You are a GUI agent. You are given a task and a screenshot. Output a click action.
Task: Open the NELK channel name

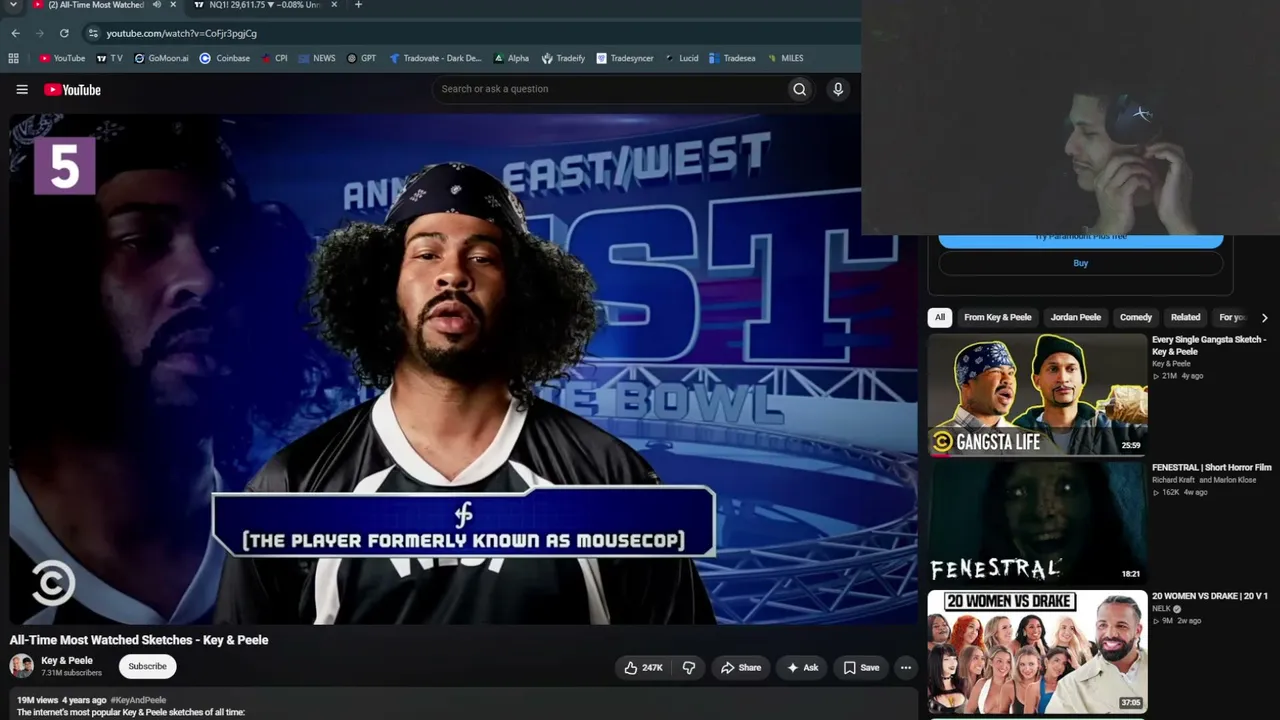(1162, 609)
